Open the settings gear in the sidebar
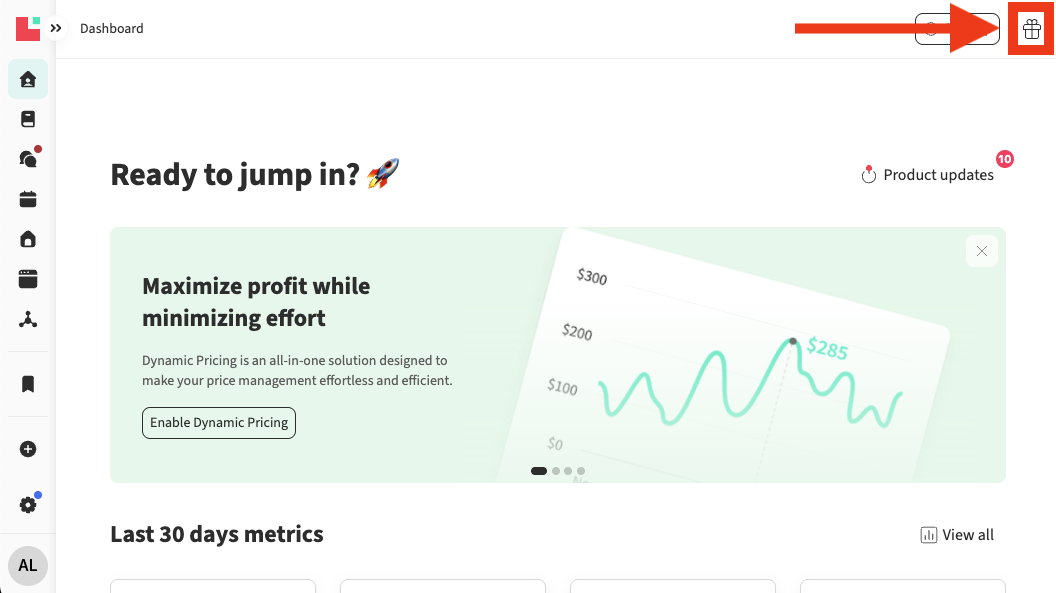Screen dimensions: 1056x593 pos(28,505)
